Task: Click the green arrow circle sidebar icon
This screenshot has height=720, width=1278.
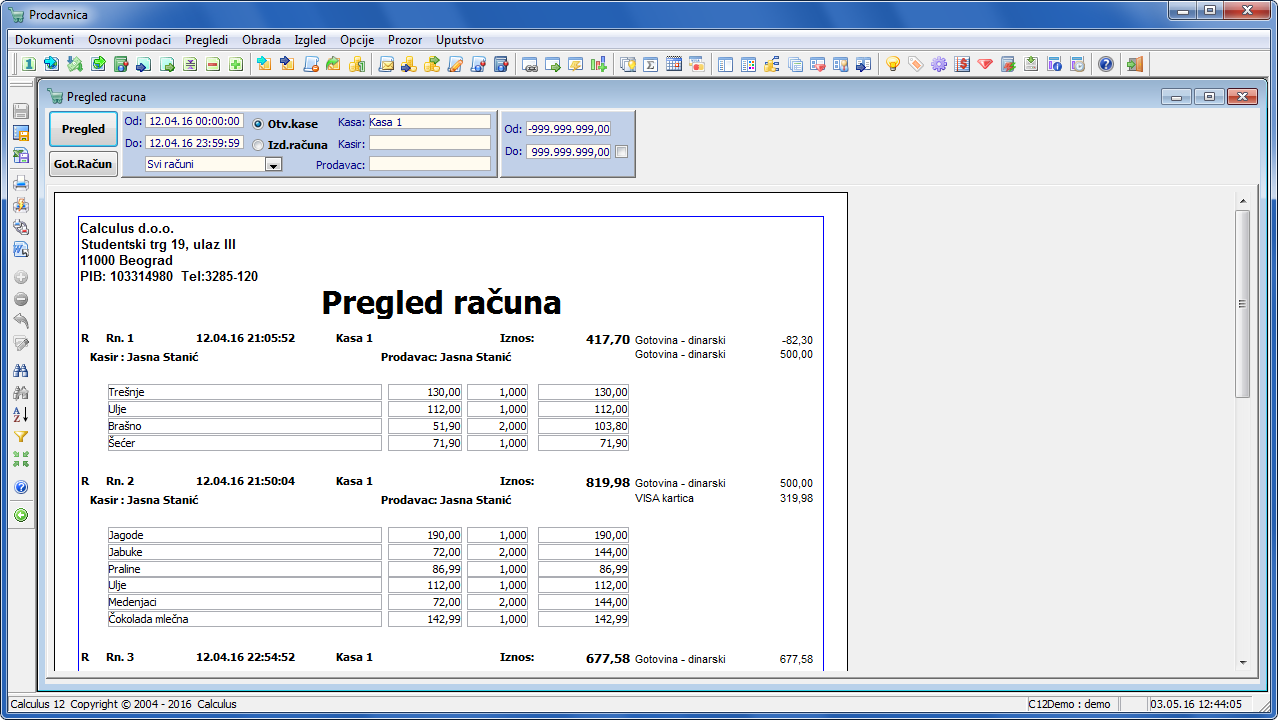Action: [x=21, y=515]
